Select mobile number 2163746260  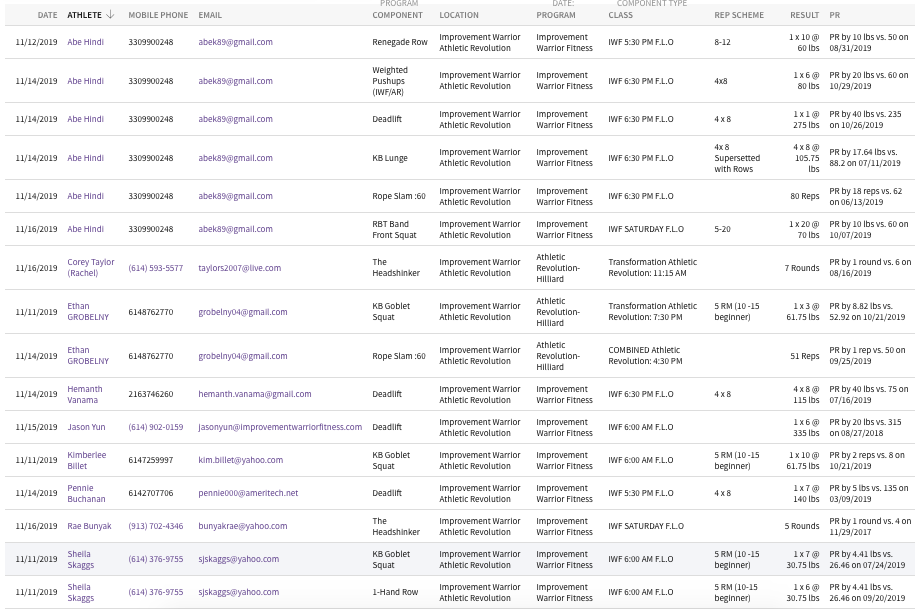(151, 394)
